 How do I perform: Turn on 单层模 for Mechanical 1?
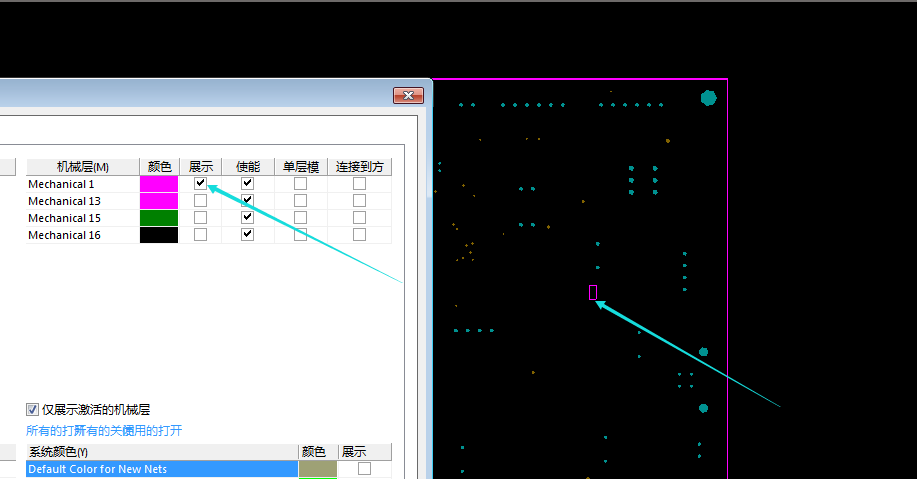pos(300,184)
